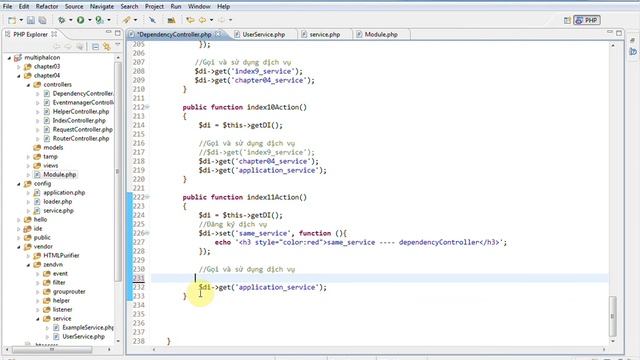Open the Help menu
This screenshot has width=640, height=360.
pos(223,7)
